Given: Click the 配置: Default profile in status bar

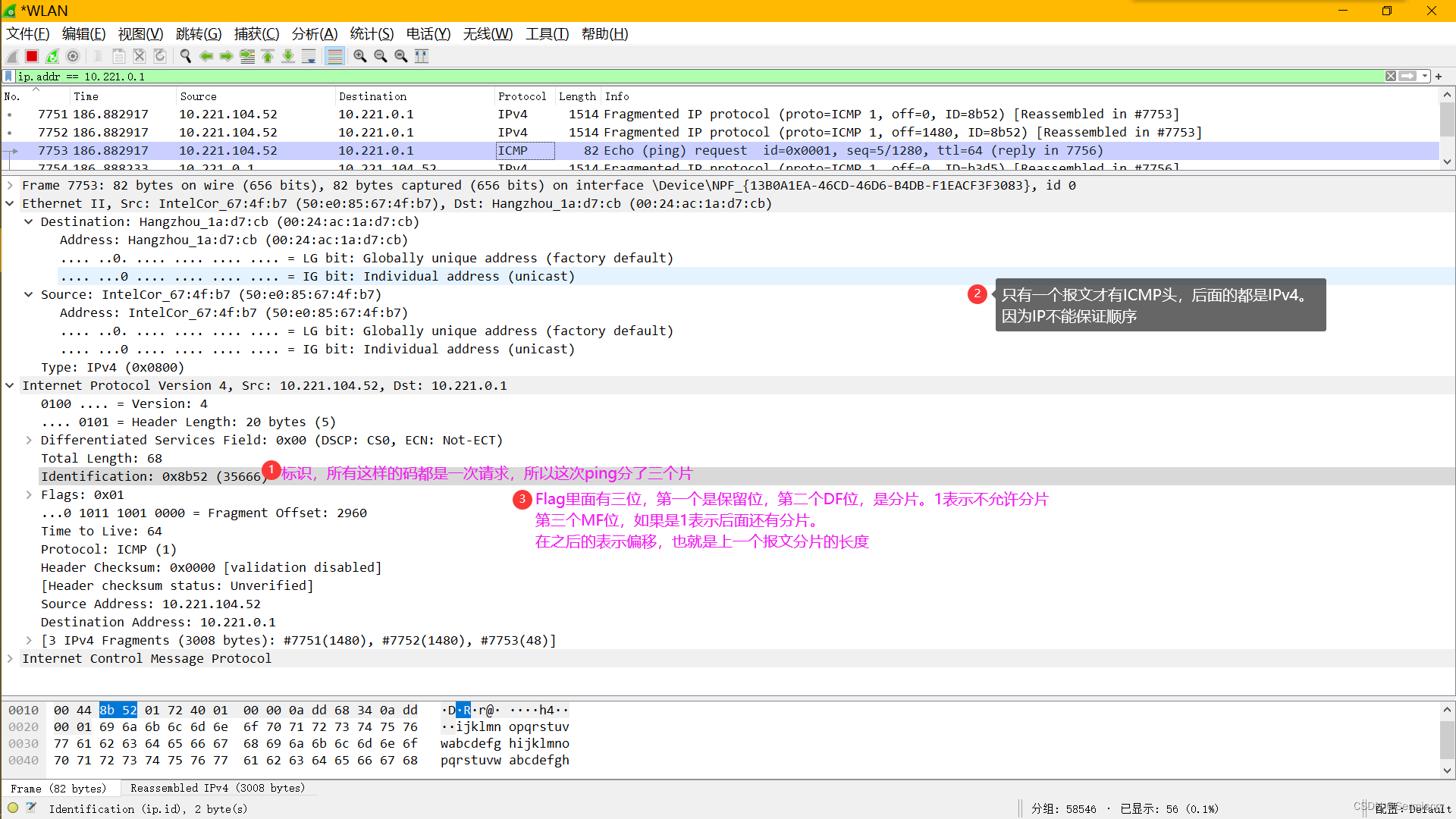Looking at the screenshot, I should click(1413, 809).
